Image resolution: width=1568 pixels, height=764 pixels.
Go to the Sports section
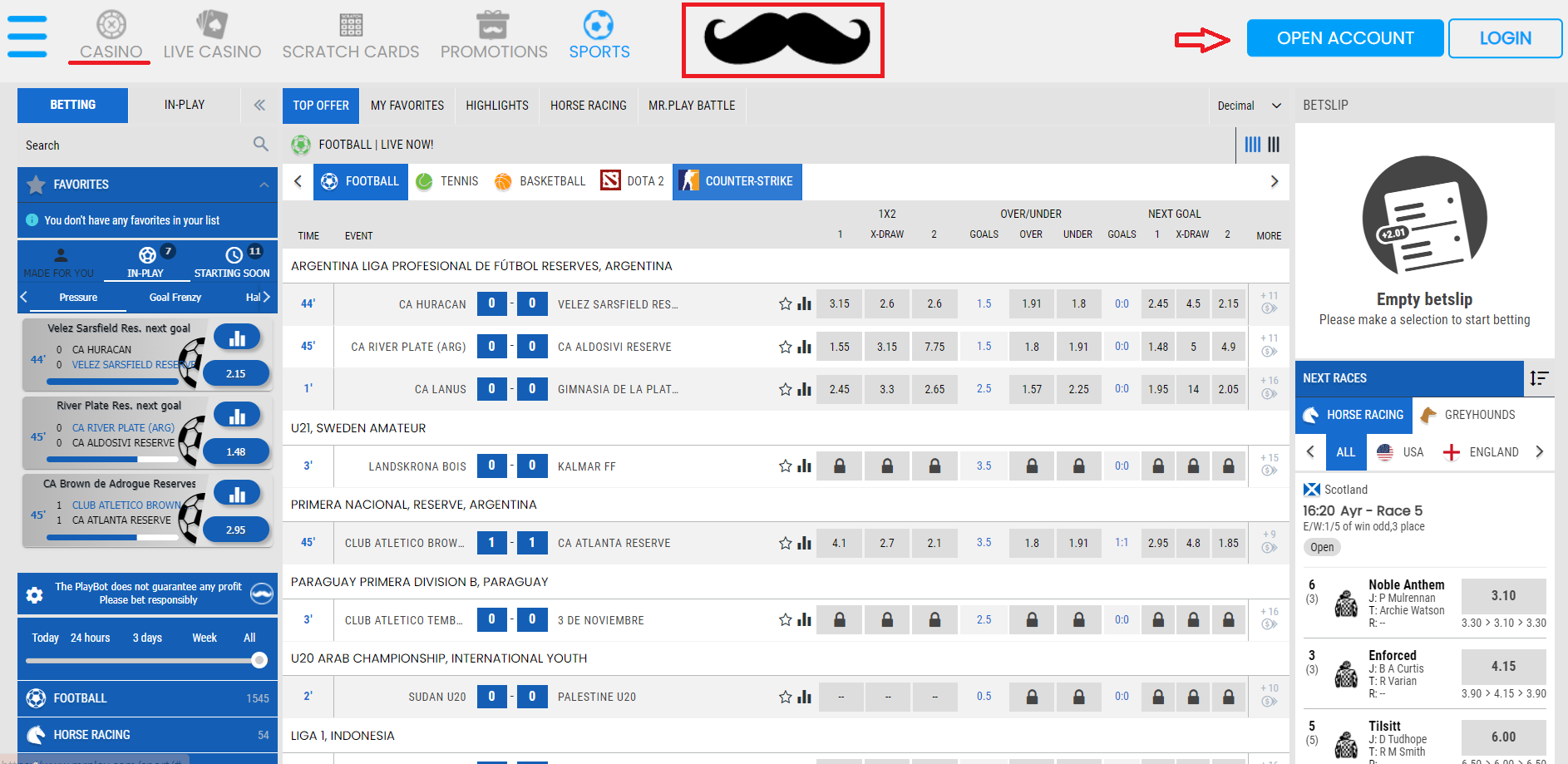pyautogui.click(x=599, y=35)
